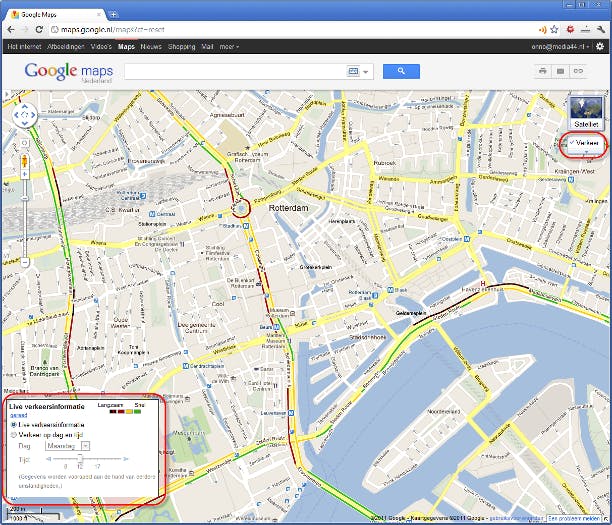This screenshot has height=525, width=612.
Task: Open the settings gear in the Google bar
Action: tap(600, 46)
